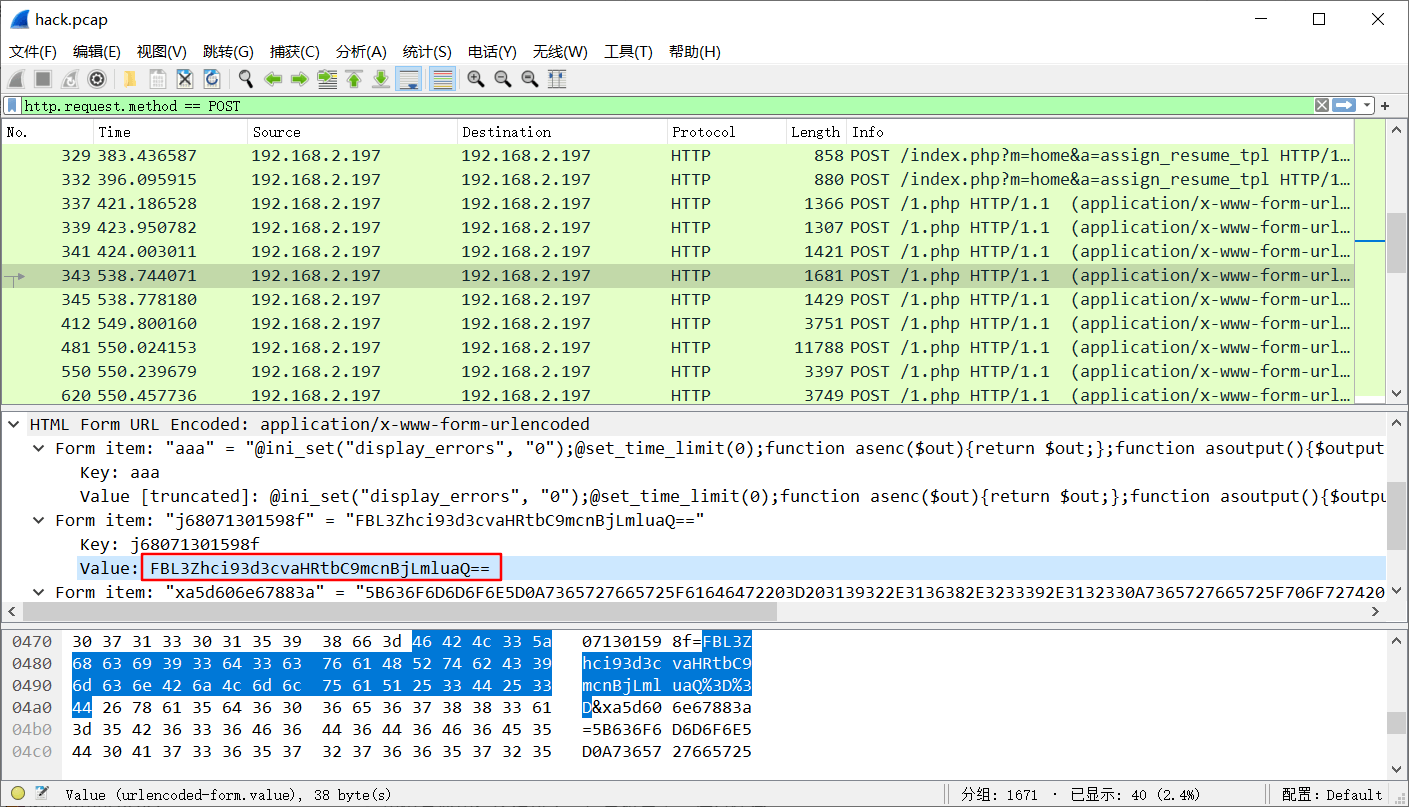Open the 编辑(E) menu

[x=97, y=52]
